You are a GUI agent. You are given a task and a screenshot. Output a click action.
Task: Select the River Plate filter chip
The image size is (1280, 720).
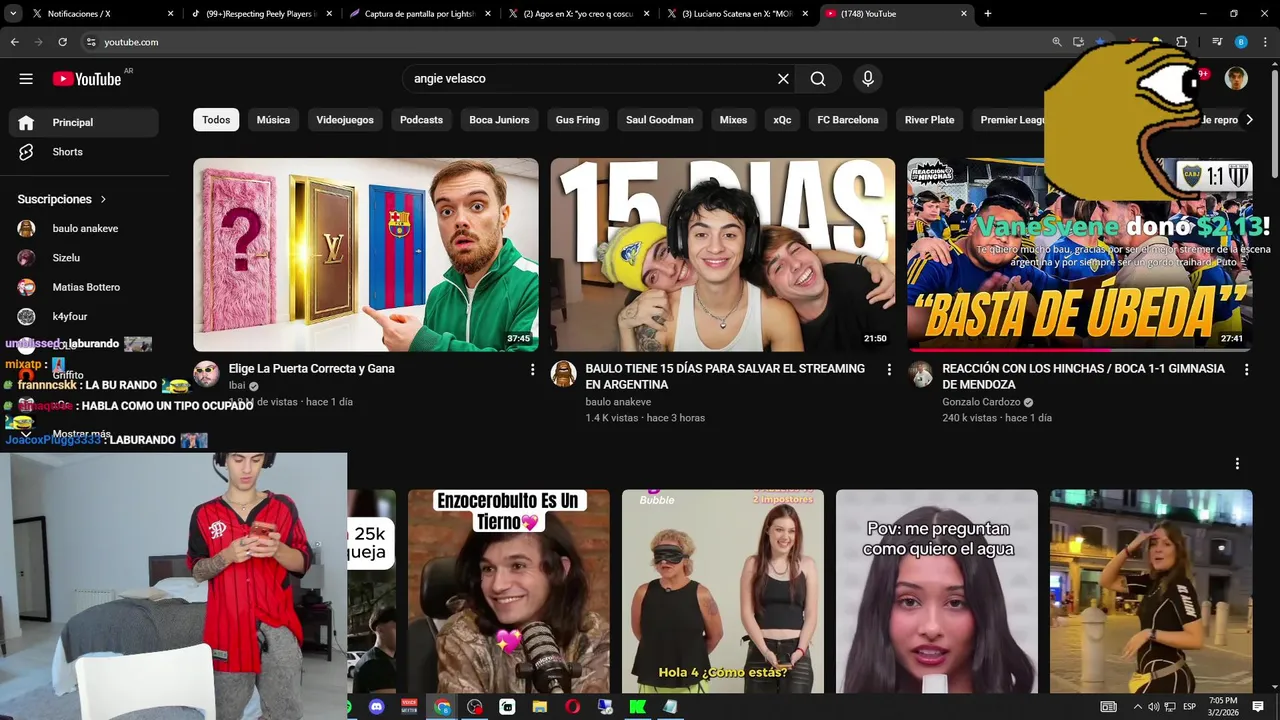pos(929,120)
